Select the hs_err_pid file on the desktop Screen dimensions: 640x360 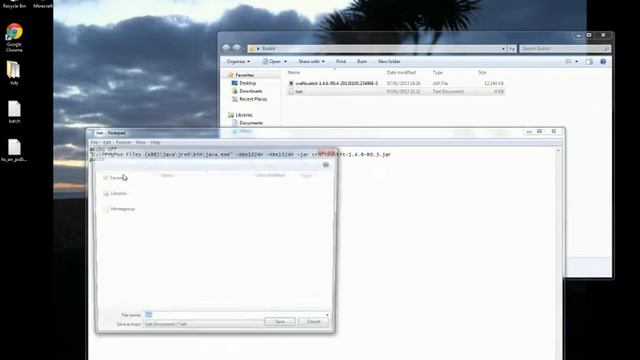14,150
